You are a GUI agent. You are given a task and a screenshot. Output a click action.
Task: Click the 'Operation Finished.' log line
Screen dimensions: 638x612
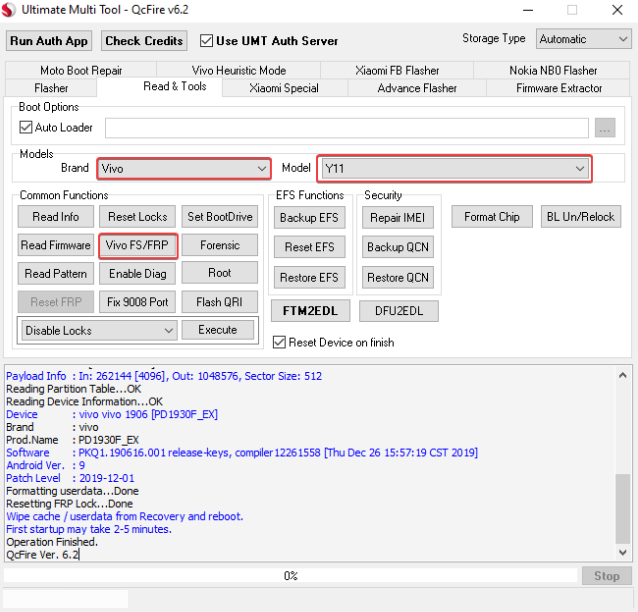[52, 542]
